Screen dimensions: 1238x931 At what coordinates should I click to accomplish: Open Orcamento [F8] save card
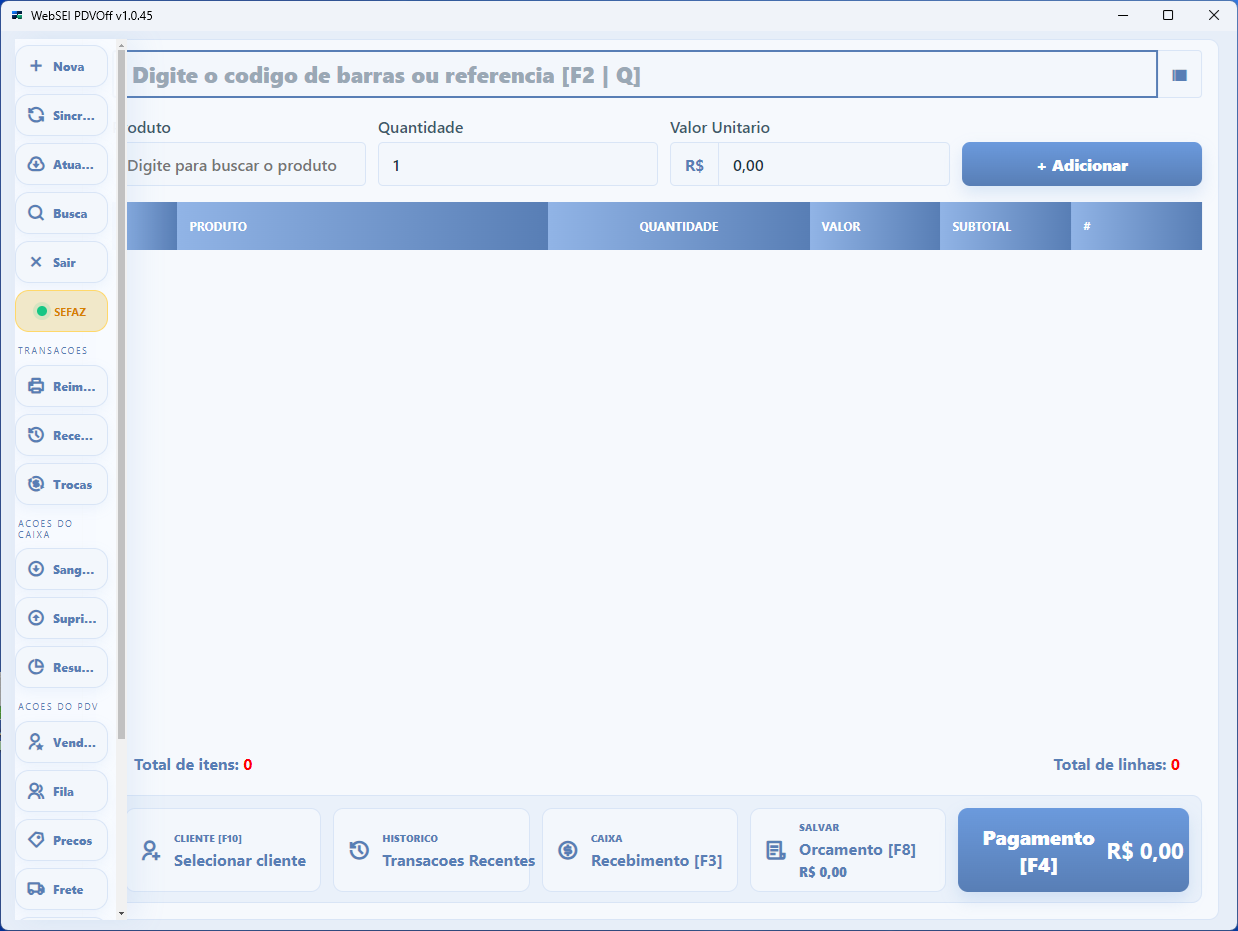click(848, 850)
